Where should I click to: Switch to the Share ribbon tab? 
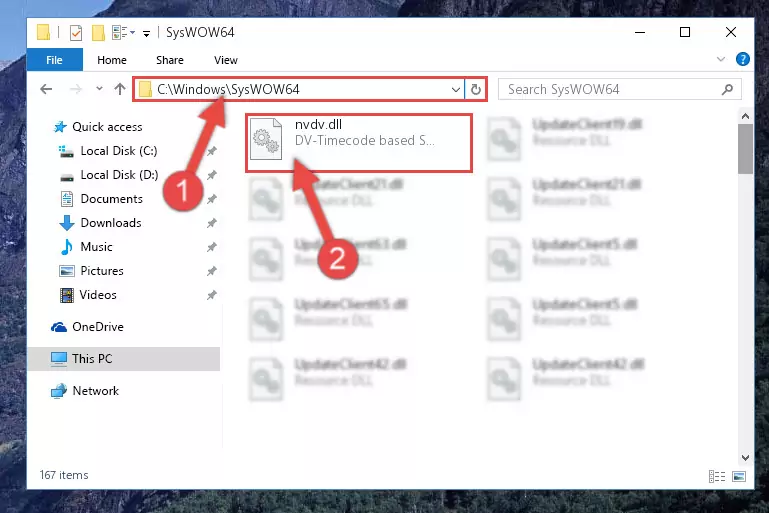point(170,60)
